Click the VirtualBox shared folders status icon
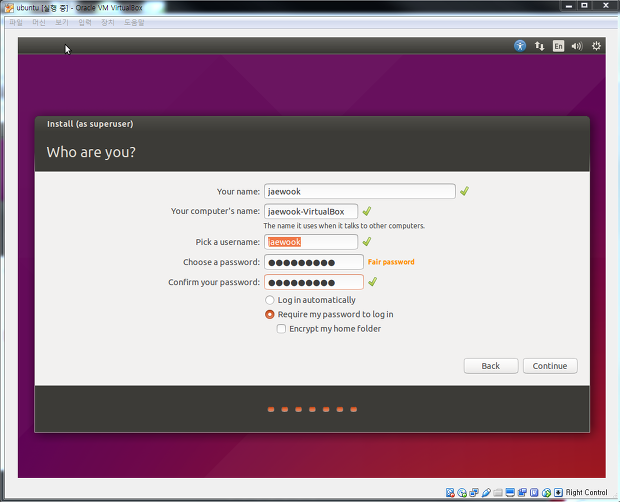This screenshot has height=502, width=620. click(x=498, y=493)
